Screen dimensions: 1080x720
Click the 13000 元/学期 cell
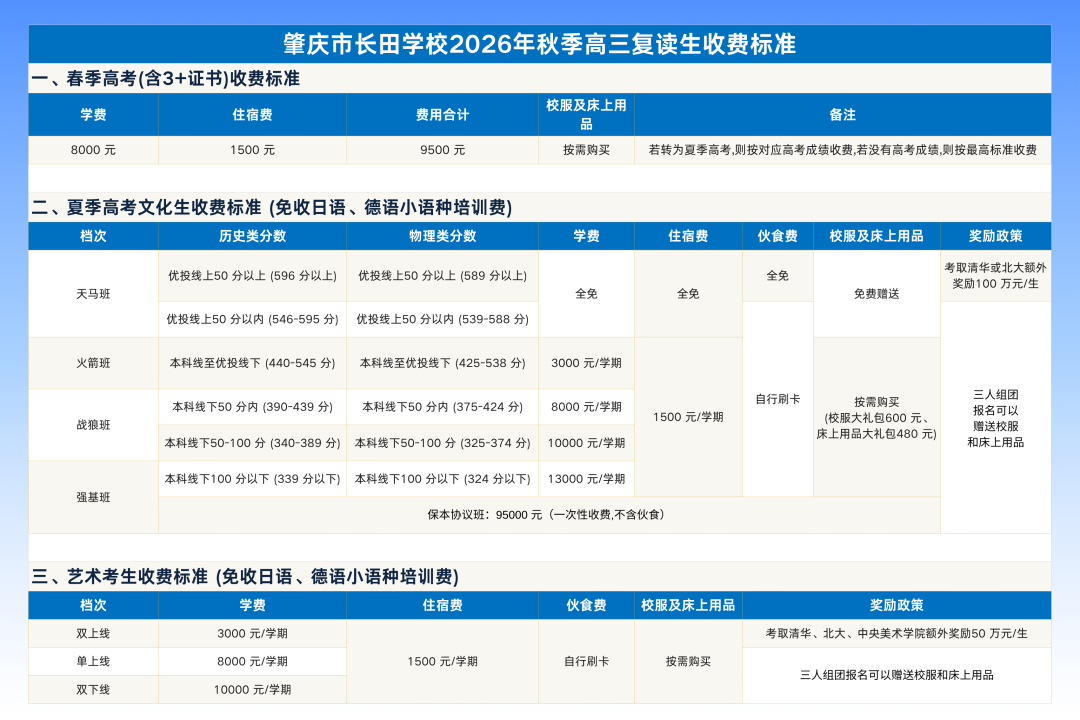[x=586, y=479]
